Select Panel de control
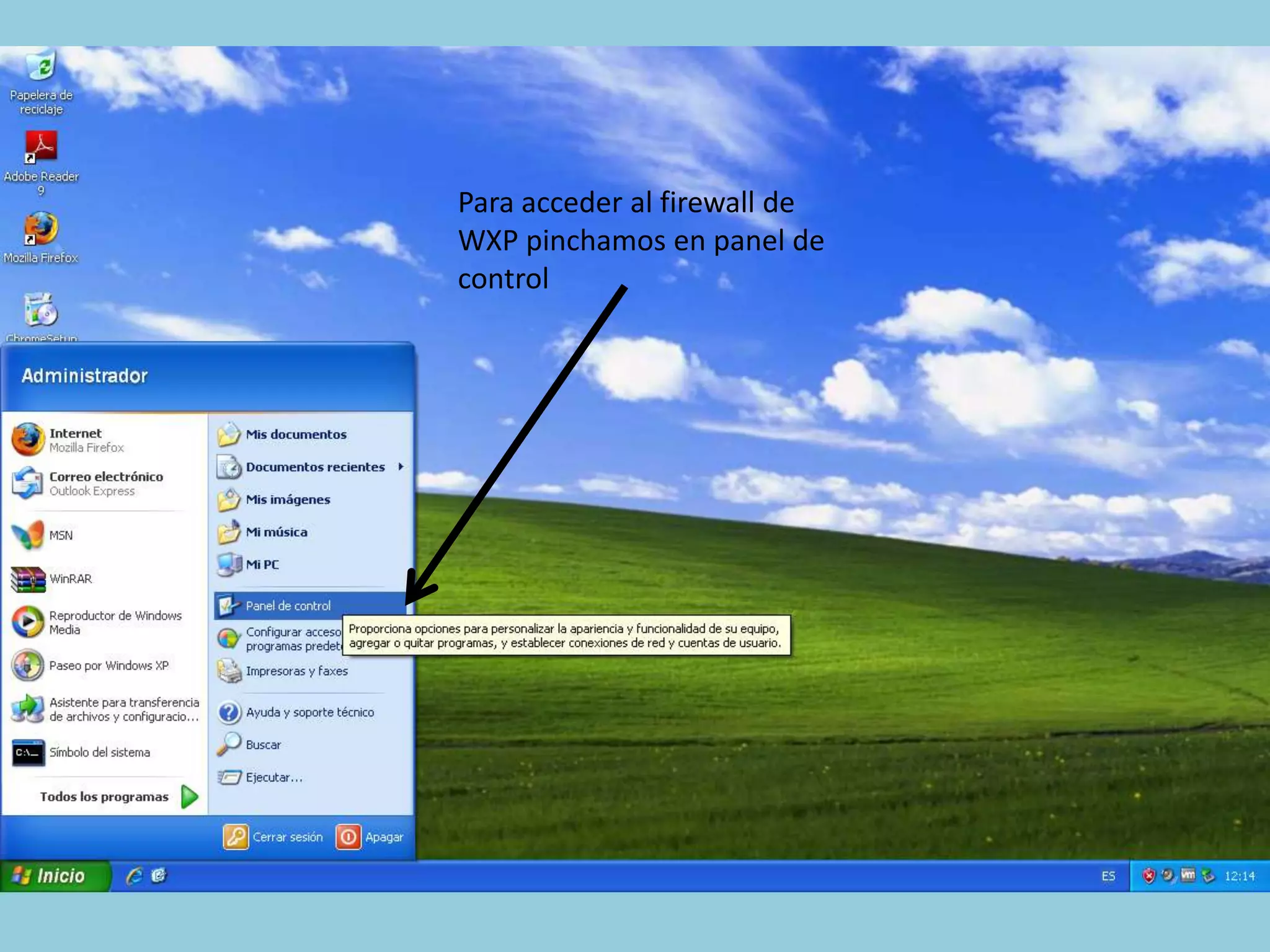Screen dimensions: 1270x952 (x=311, y=606)
